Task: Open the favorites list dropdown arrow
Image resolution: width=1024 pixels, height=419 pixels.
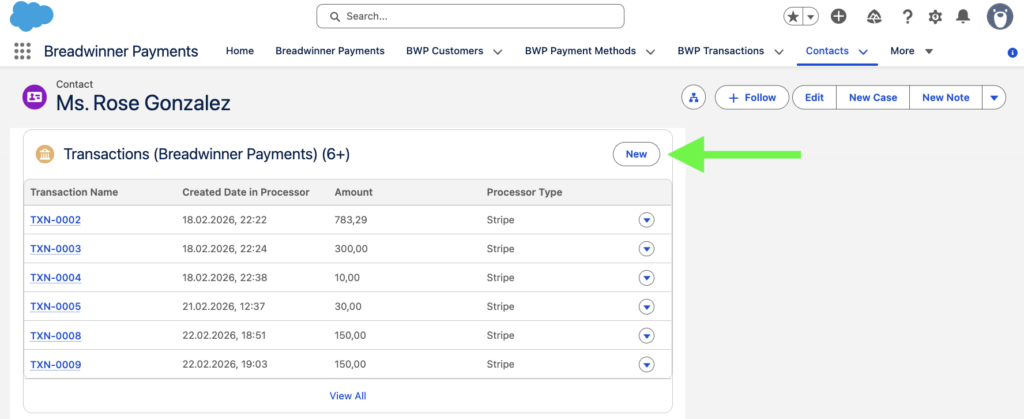Action: point(810,17)
